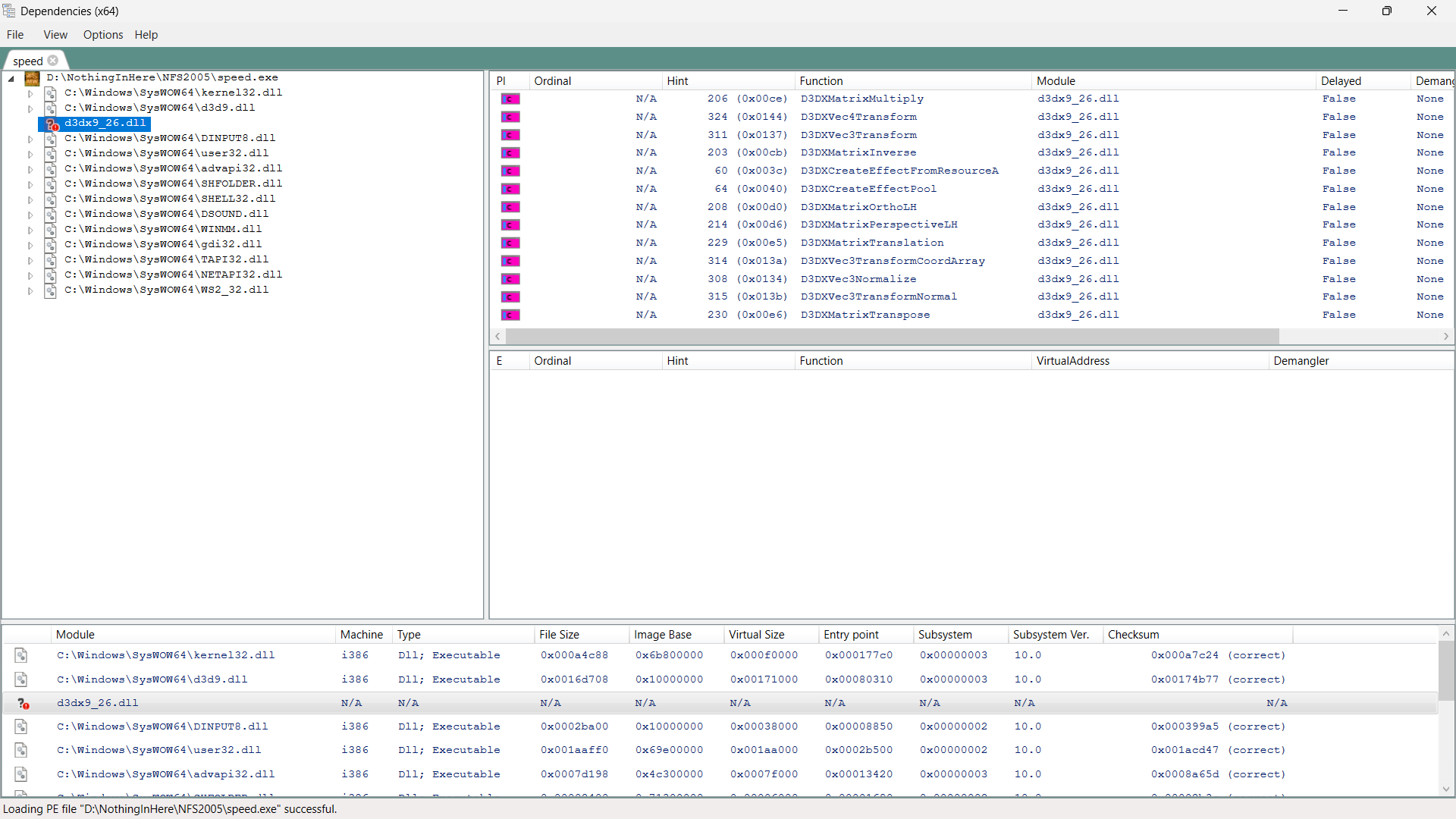Expand the kernel32.dll tree node
This screenshot has width=1456, height=819.
30,94
